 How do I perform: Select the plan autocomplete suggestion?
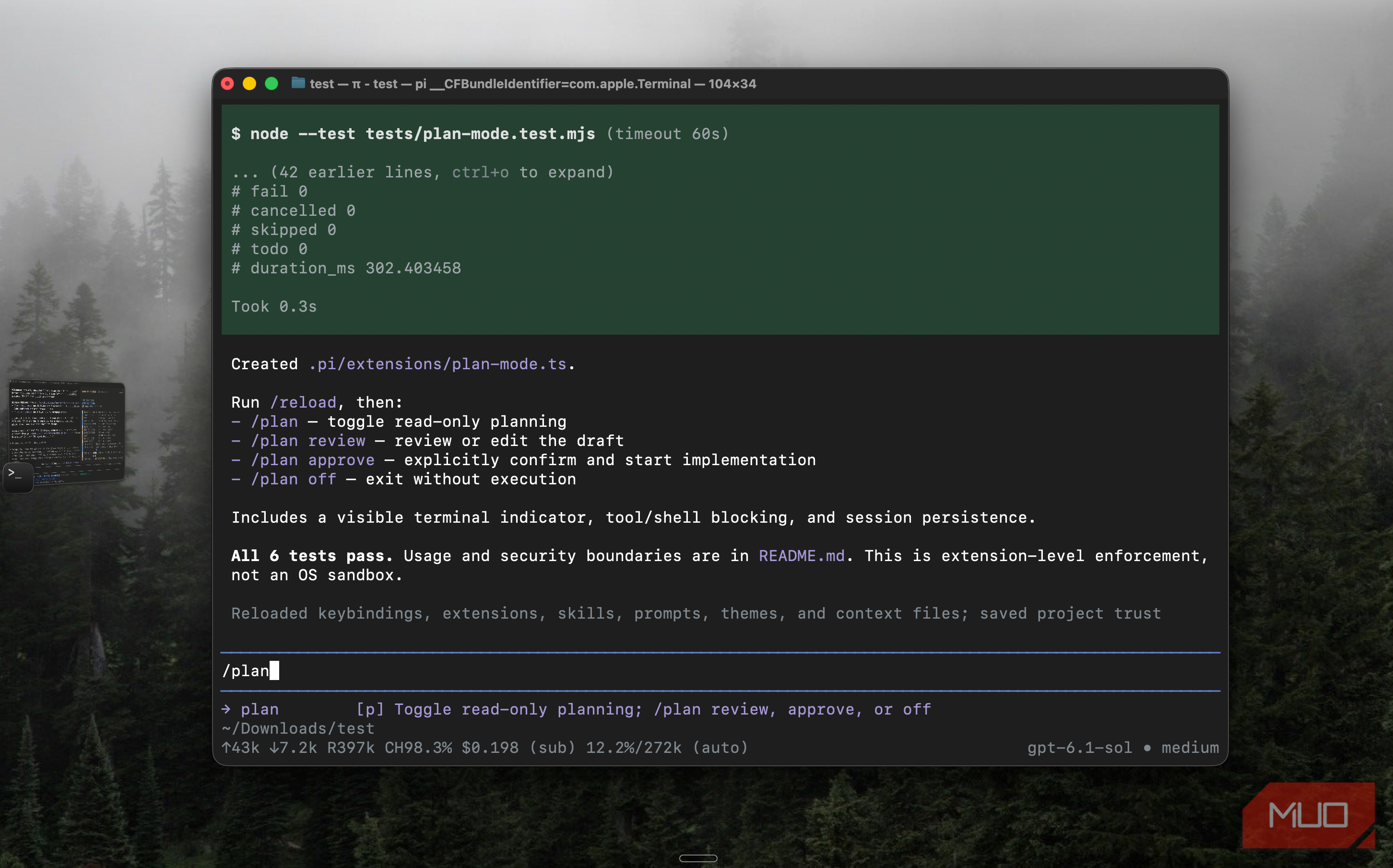click(x=576, y=710)
